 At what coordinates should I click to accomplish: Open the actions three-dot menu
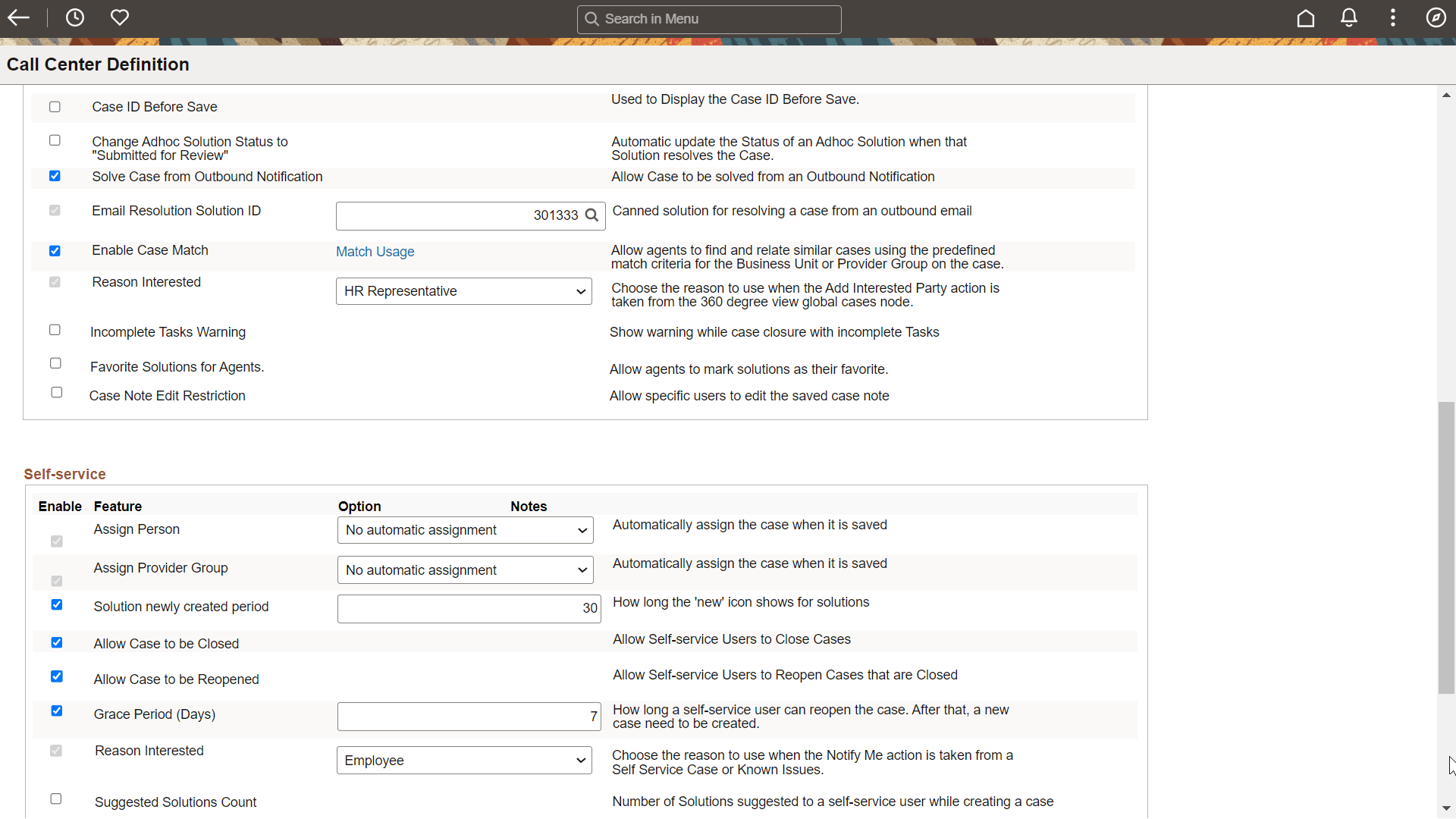point(1393,18)
